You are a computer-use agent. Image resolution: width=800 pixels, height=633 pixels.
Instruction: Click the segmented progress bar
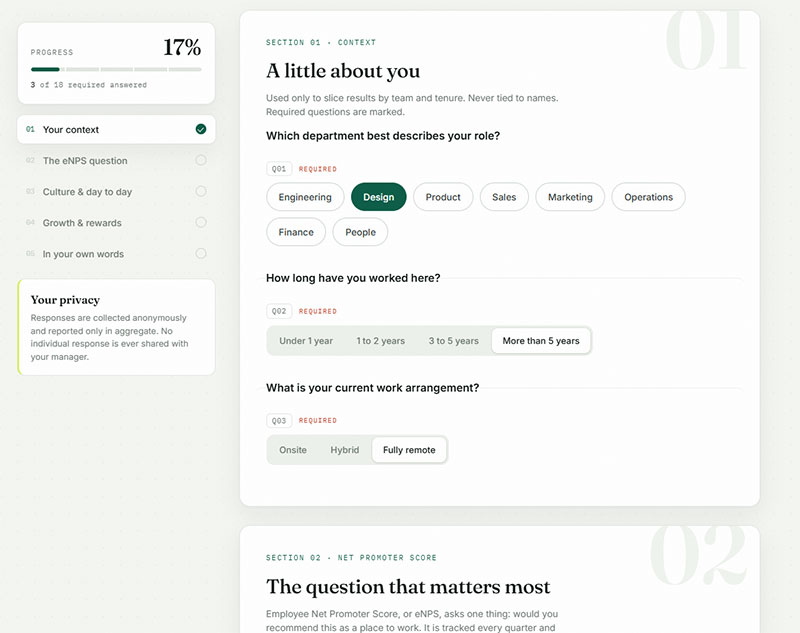point(116,69)
